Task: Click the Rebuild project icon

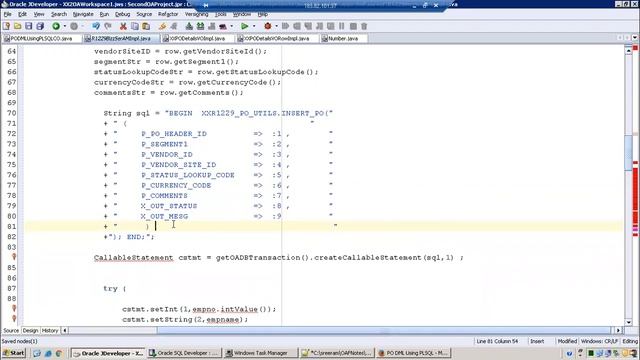Action: coord(200,26)
